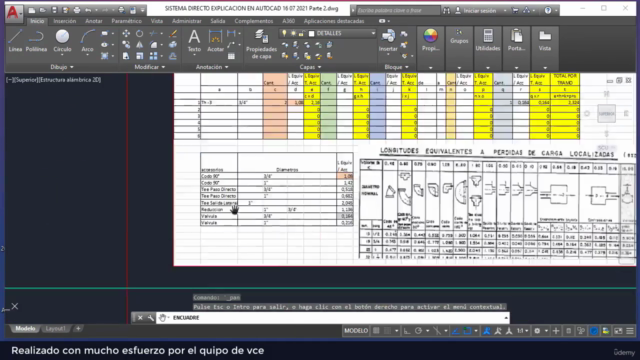The width and height of the screenshot is (640, 360).
Task: Activate the Erase (Borrar) tool
Action: 173,33
